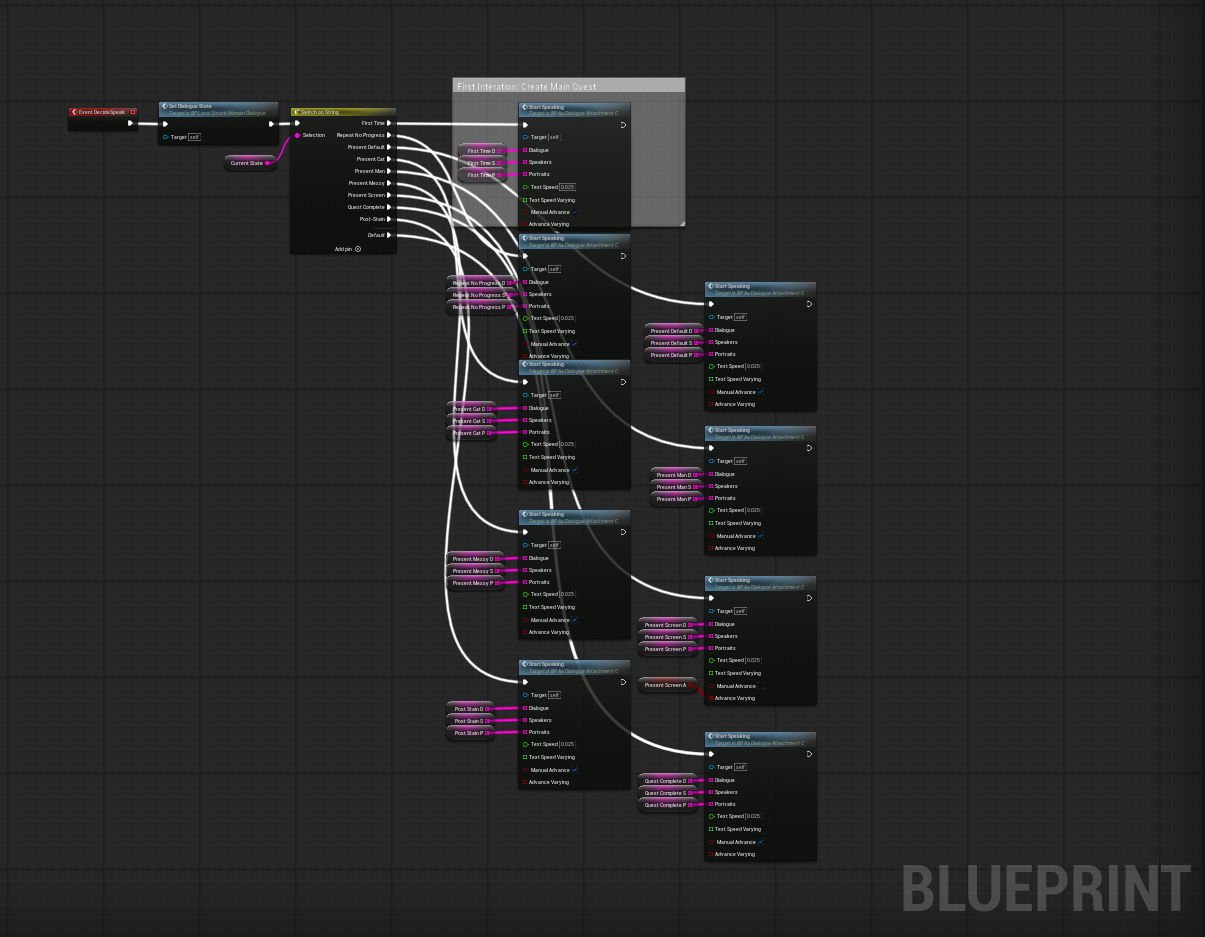Click the Target pin on Set Dialogue State
Image resolution: width=1205 pixels, height=937 pixels.
tap(165, 137)
